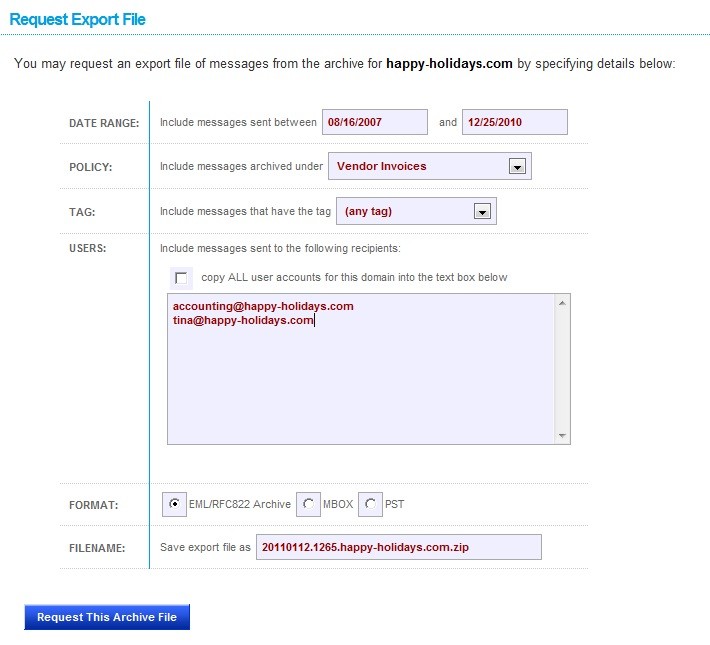Screen dimensions: 710x645
Task: Click the recipients box scroll up arrow
Action: 562,303
